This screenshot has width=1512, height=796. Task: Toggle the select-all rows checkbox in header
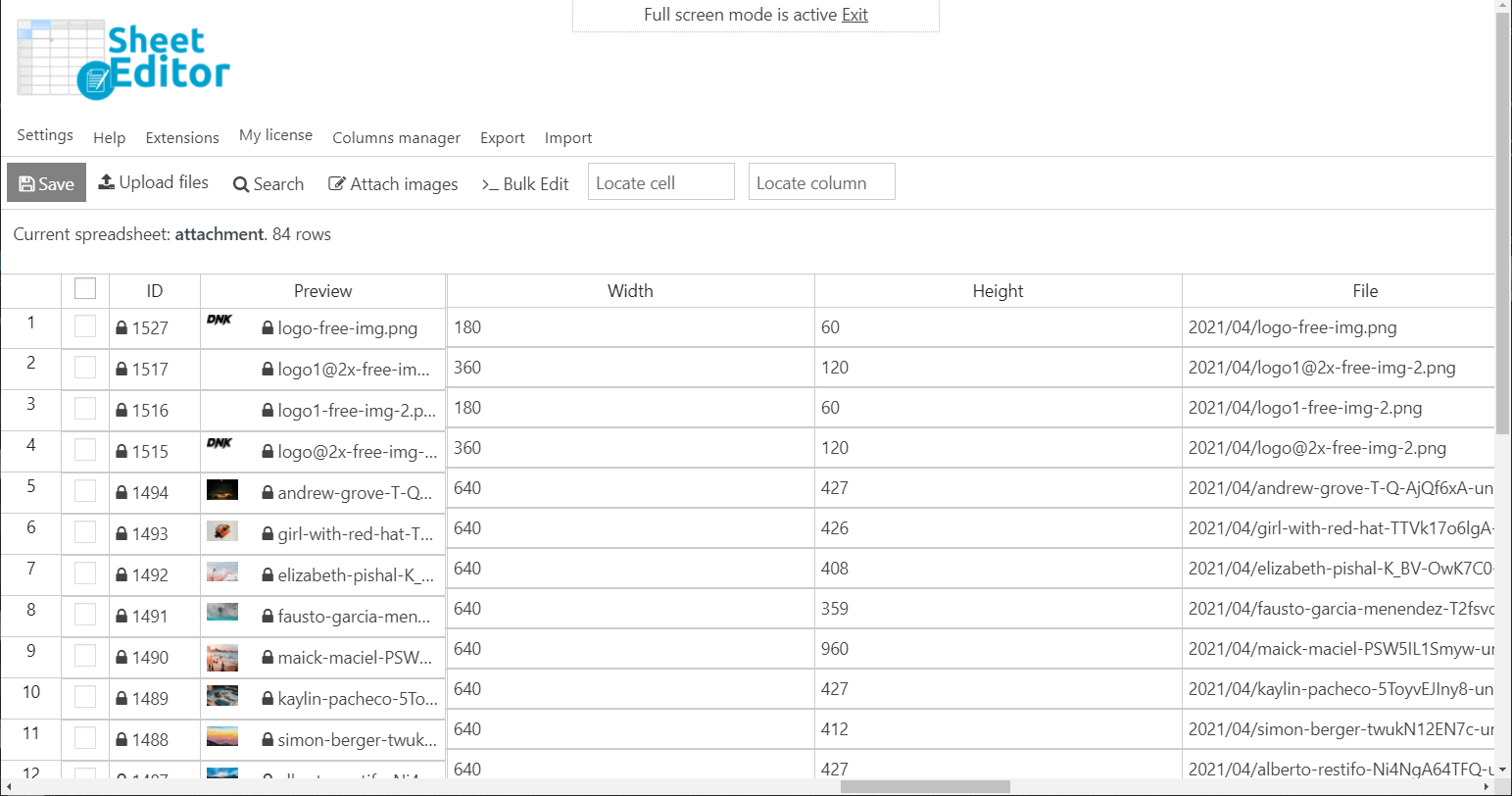[x=85, y=288]
